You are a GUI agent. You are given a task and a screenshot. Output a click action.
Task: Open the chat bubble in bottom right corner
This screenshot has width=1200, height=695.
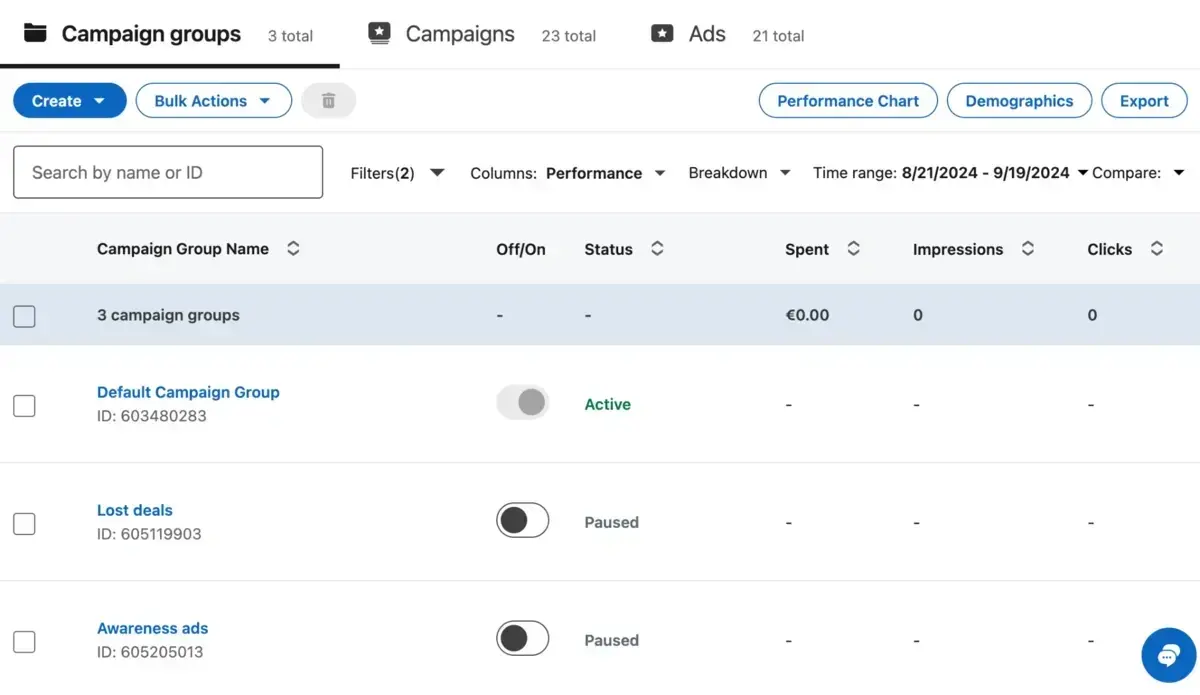click(x=1168, y=655)
